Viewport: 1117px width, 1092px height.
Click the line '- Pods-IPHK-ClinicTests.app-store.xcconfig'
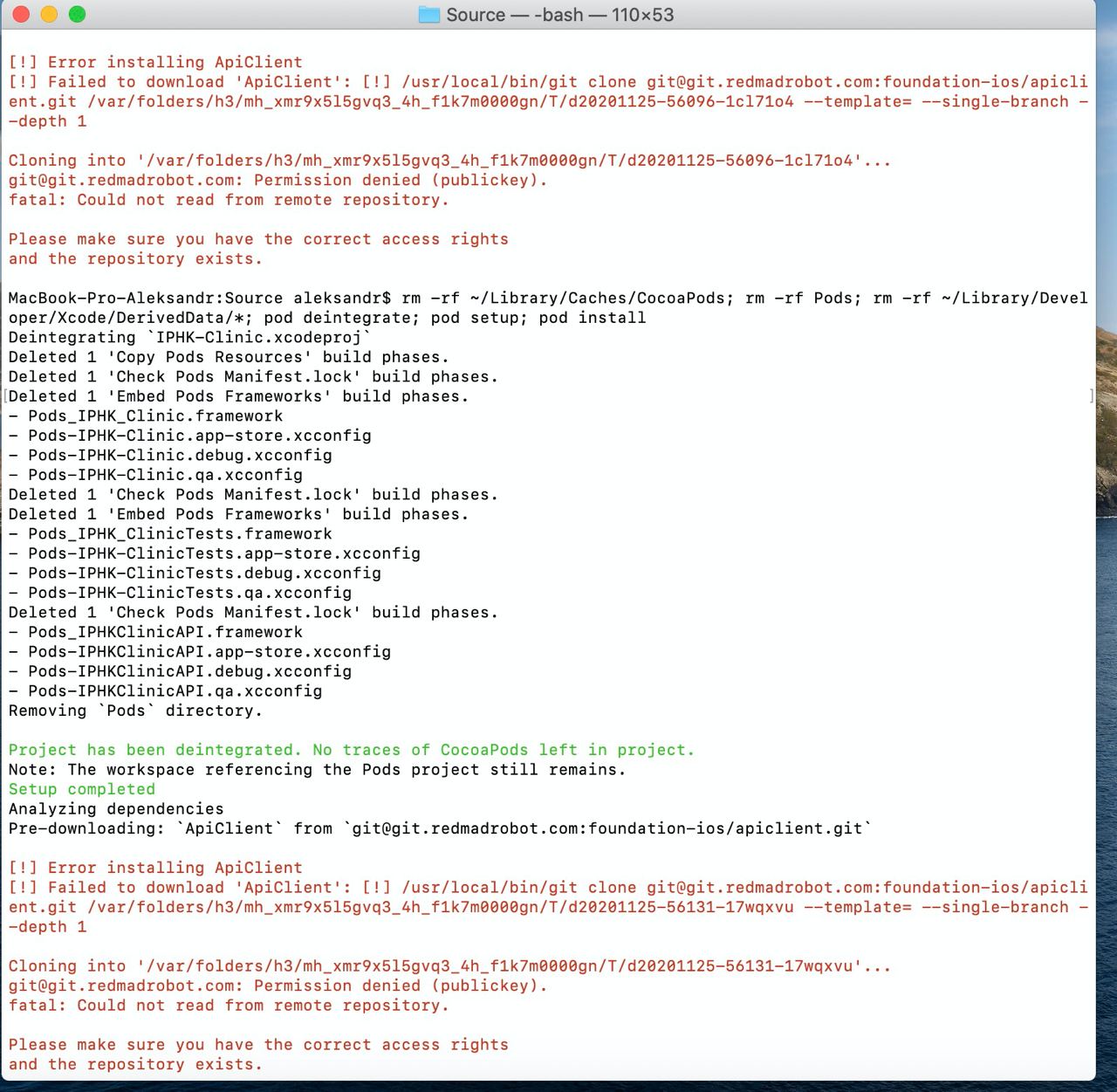pyautogui.click(x=215, y=553)
